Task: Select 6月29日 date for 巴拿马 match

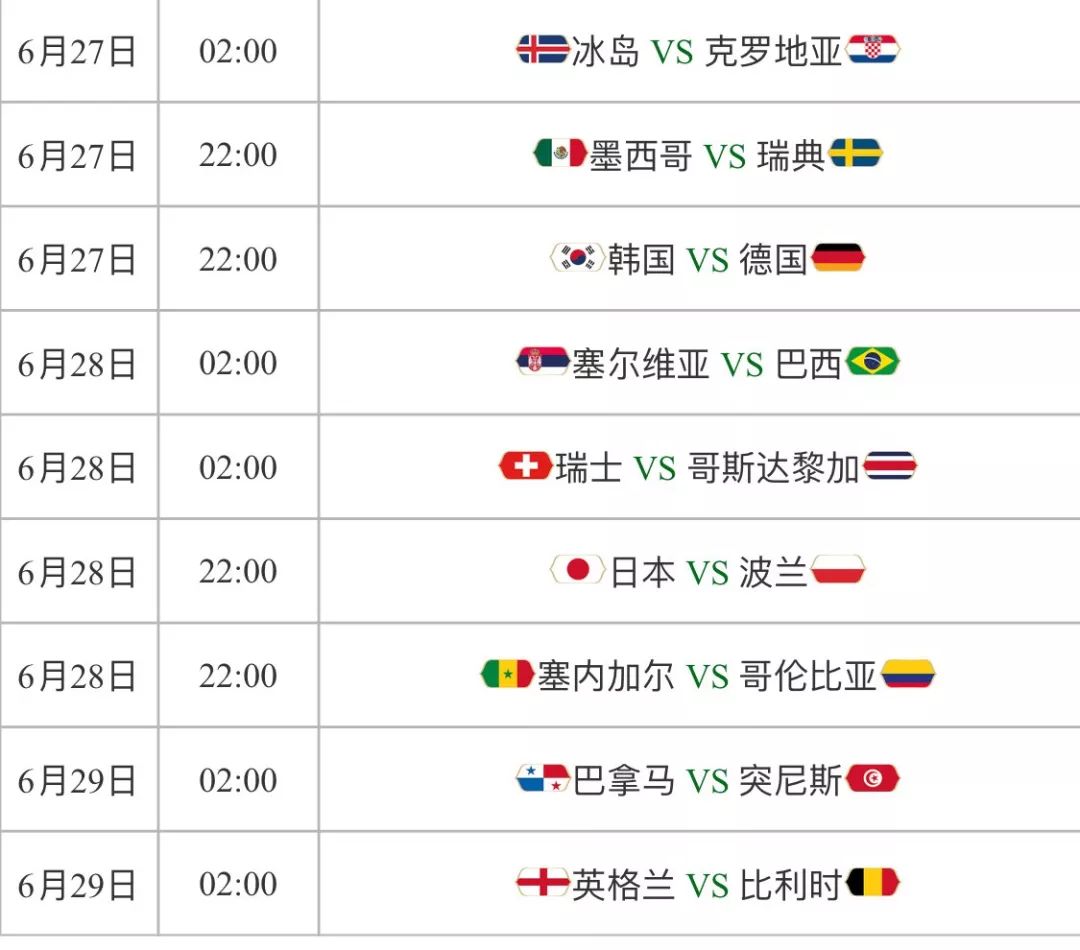Action: tap(76, 781)
